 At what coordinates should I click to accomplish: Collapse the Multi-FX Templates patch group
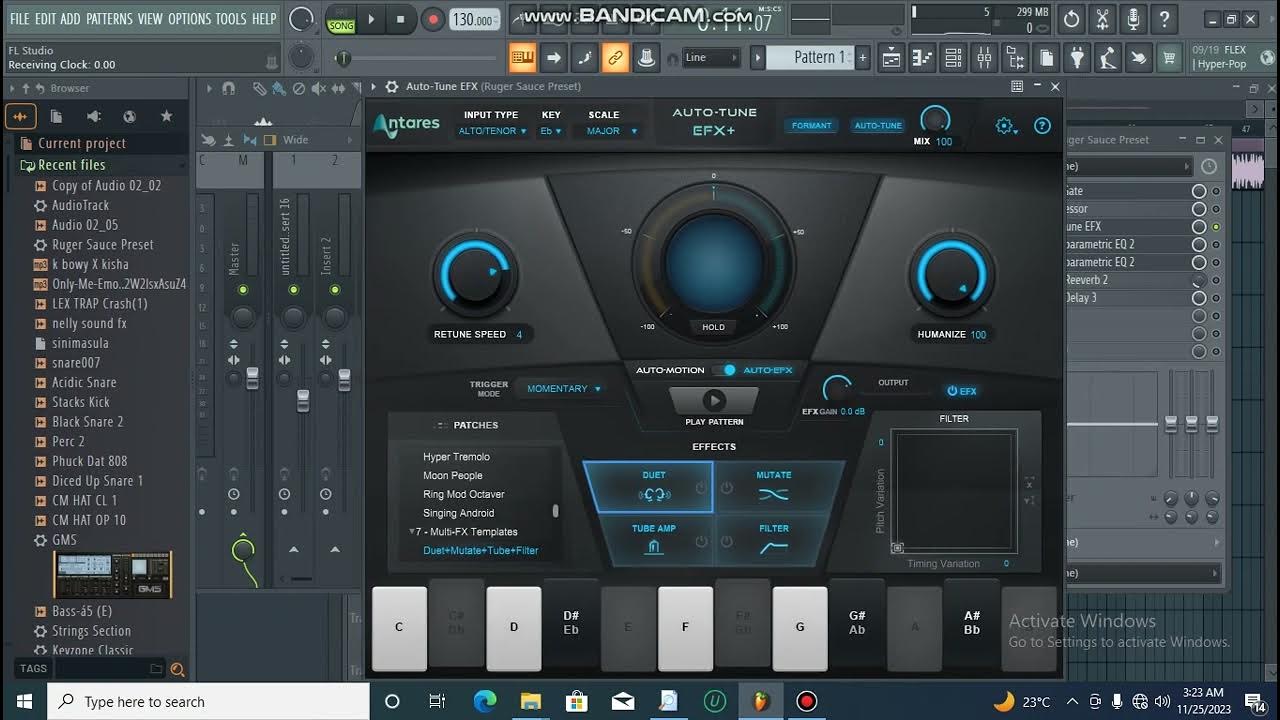(412, 531)
